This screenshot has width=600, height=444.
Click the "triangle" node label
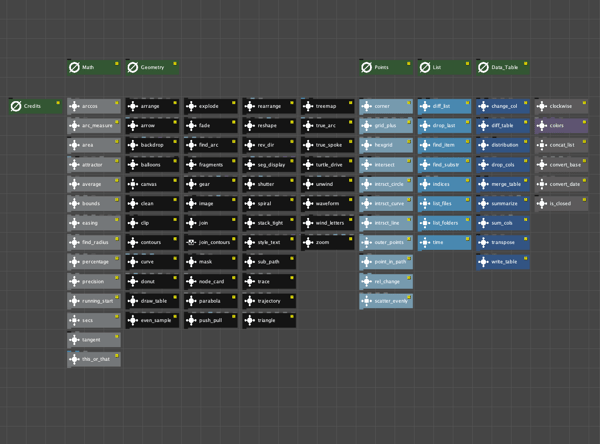(x=266, y=320)
